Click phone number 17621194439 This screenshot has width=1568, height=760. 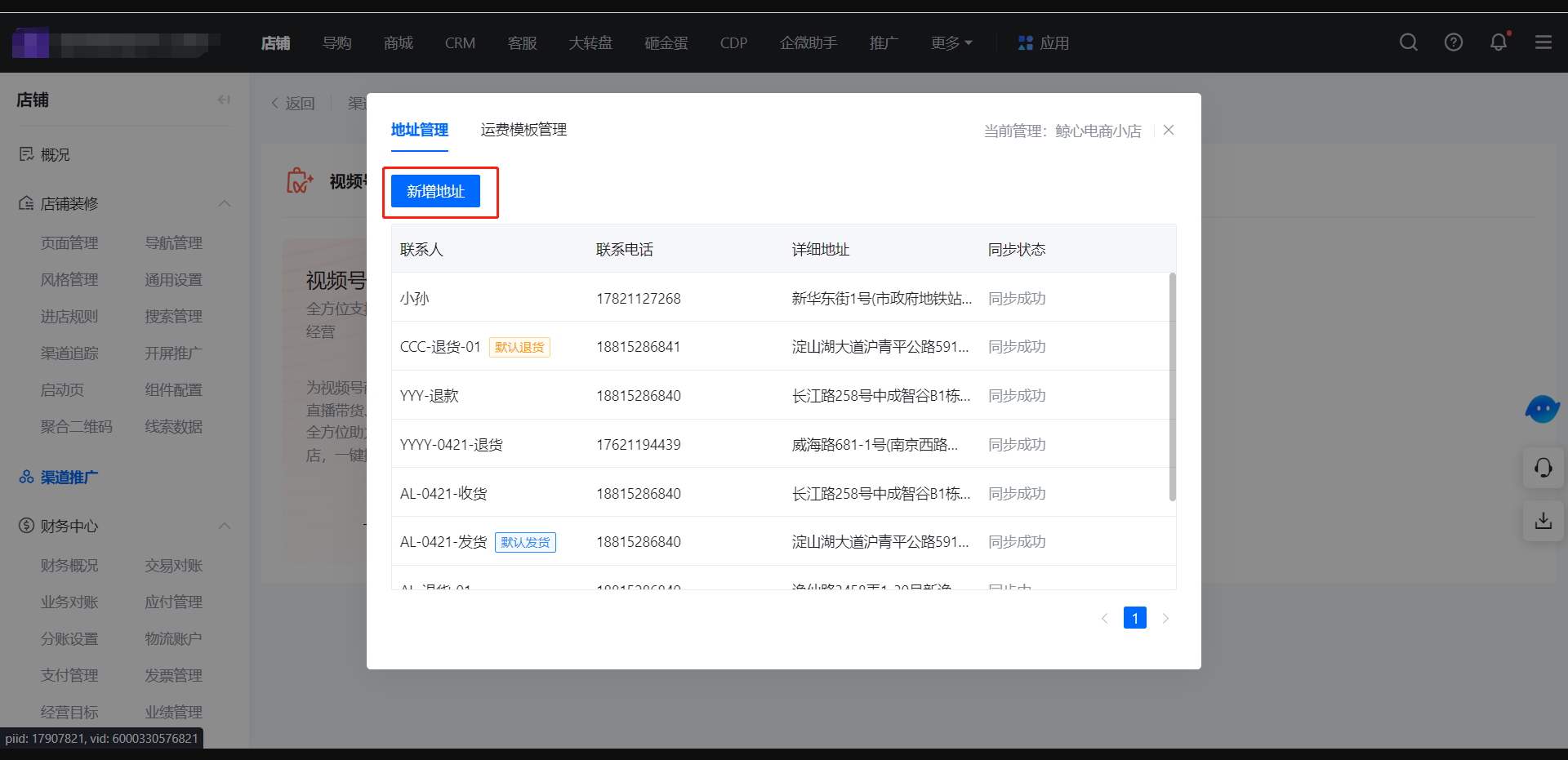(x=639, y=444)
